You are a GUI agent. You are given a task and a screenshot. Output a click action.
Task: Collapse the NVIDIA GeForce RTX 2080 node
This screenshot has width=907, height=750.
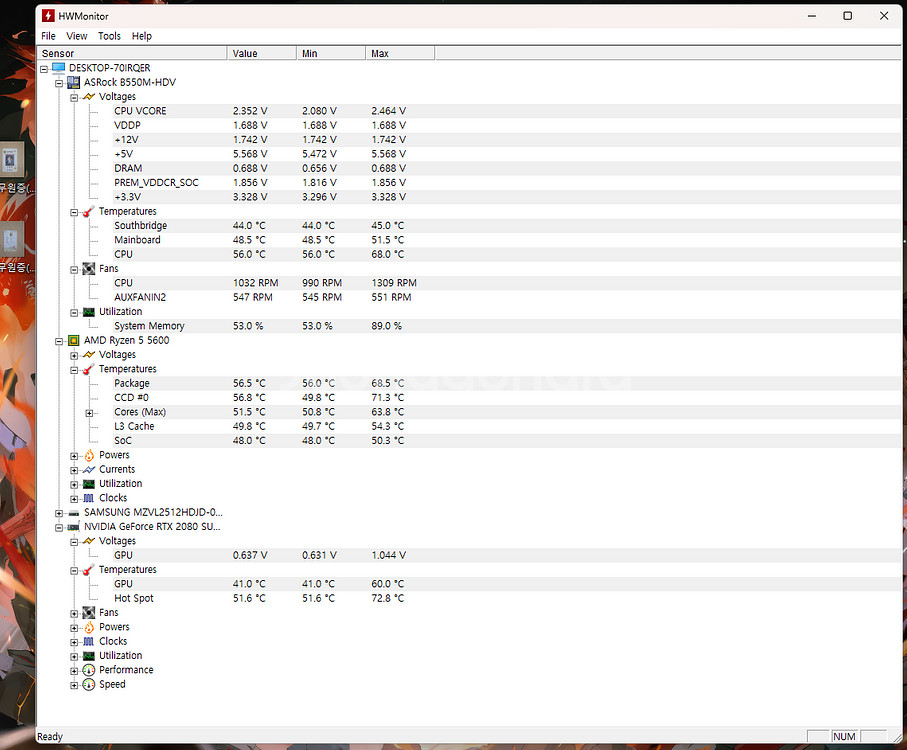point(59,528)
